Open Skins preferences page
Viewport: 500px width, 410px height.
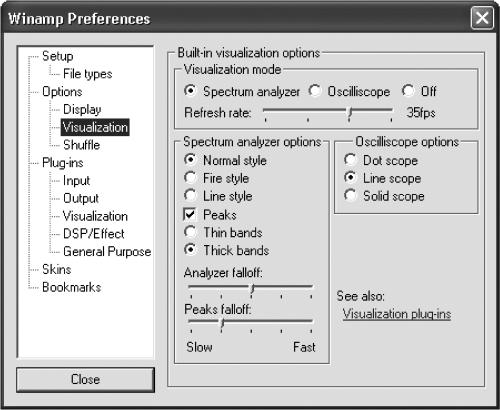(57, 269)
